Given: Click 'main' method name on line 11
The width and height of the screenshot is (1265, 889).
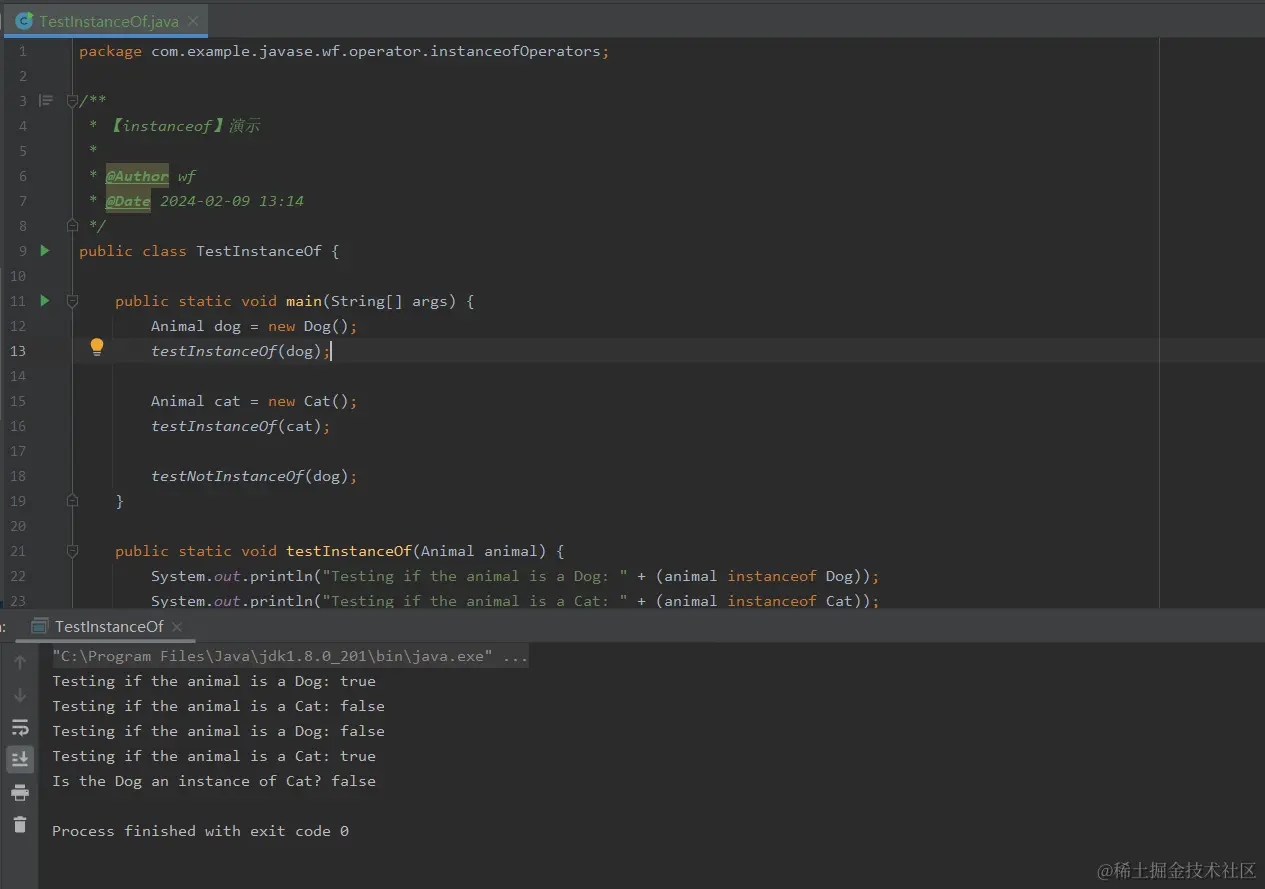Looking at the screenshot, I should click(x=304, y=301).
